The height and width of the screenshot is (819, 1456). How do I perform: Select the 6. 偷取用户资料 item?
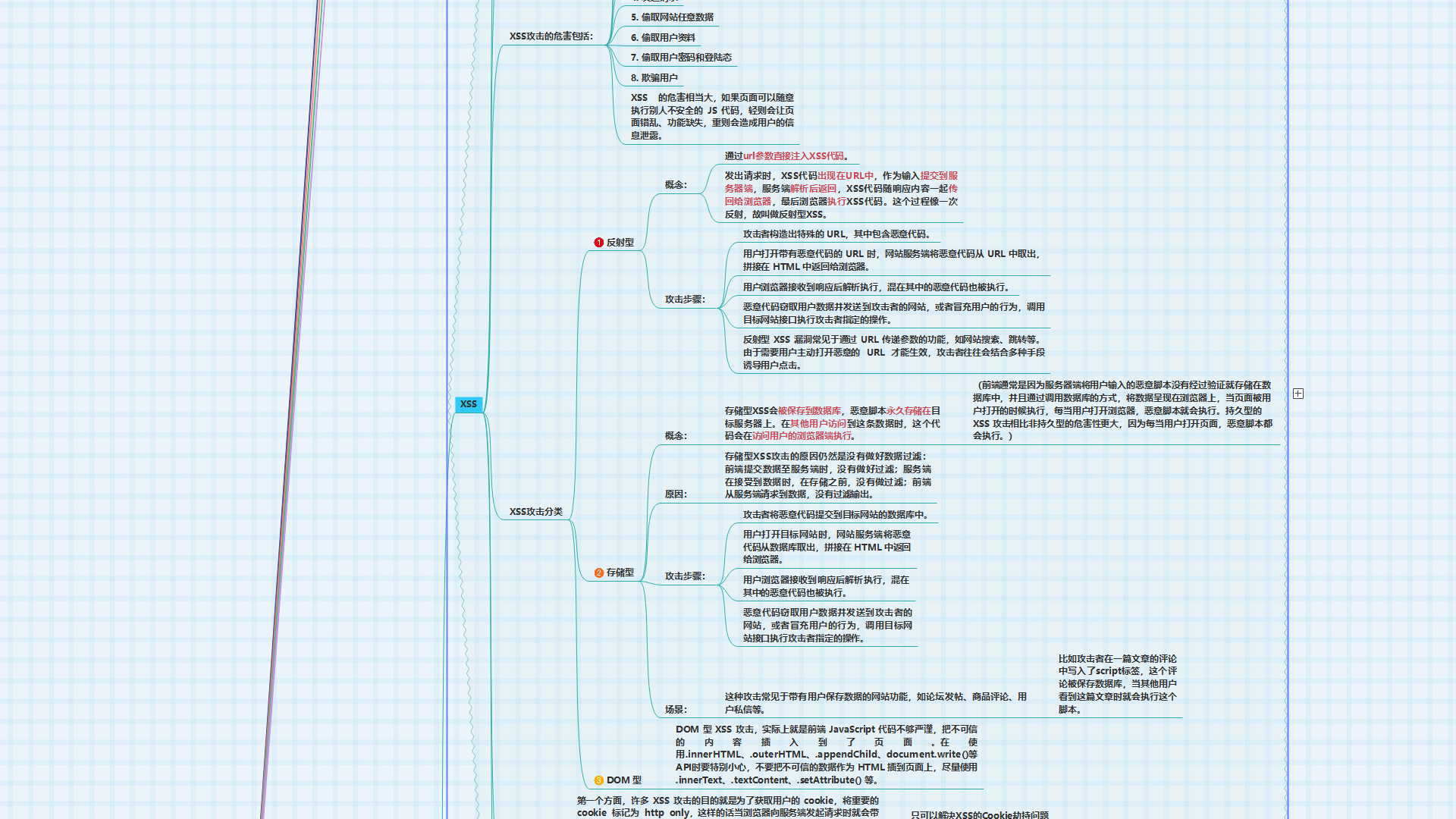663,38
